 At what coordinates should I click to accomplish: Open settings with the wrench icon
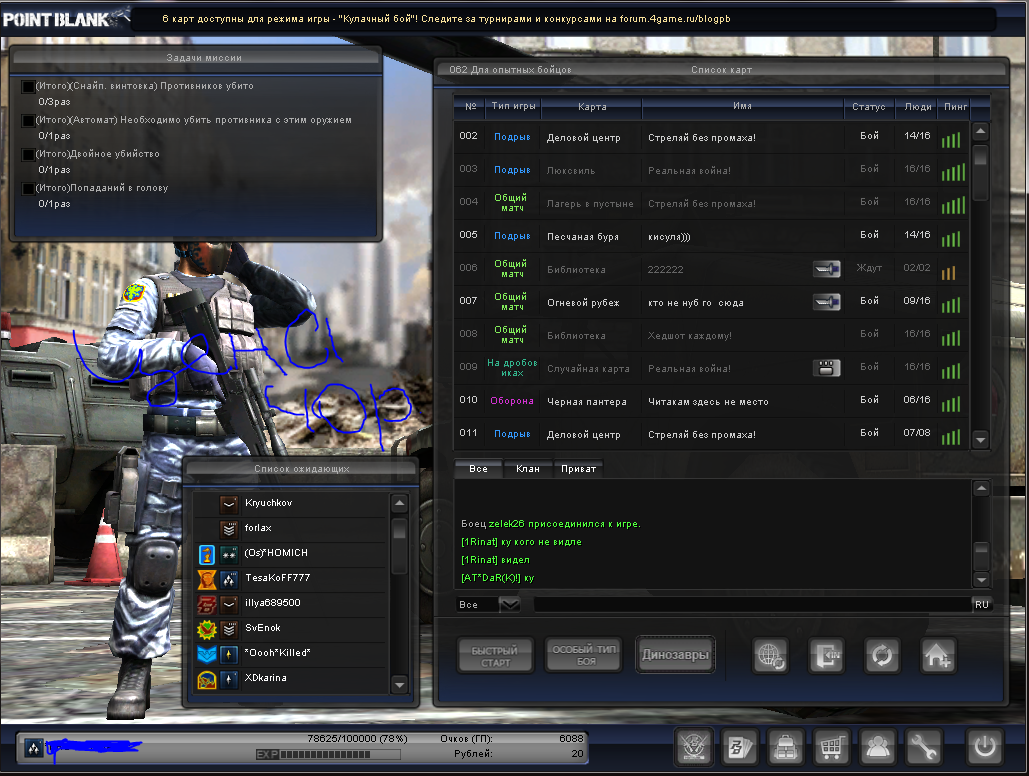923,747
